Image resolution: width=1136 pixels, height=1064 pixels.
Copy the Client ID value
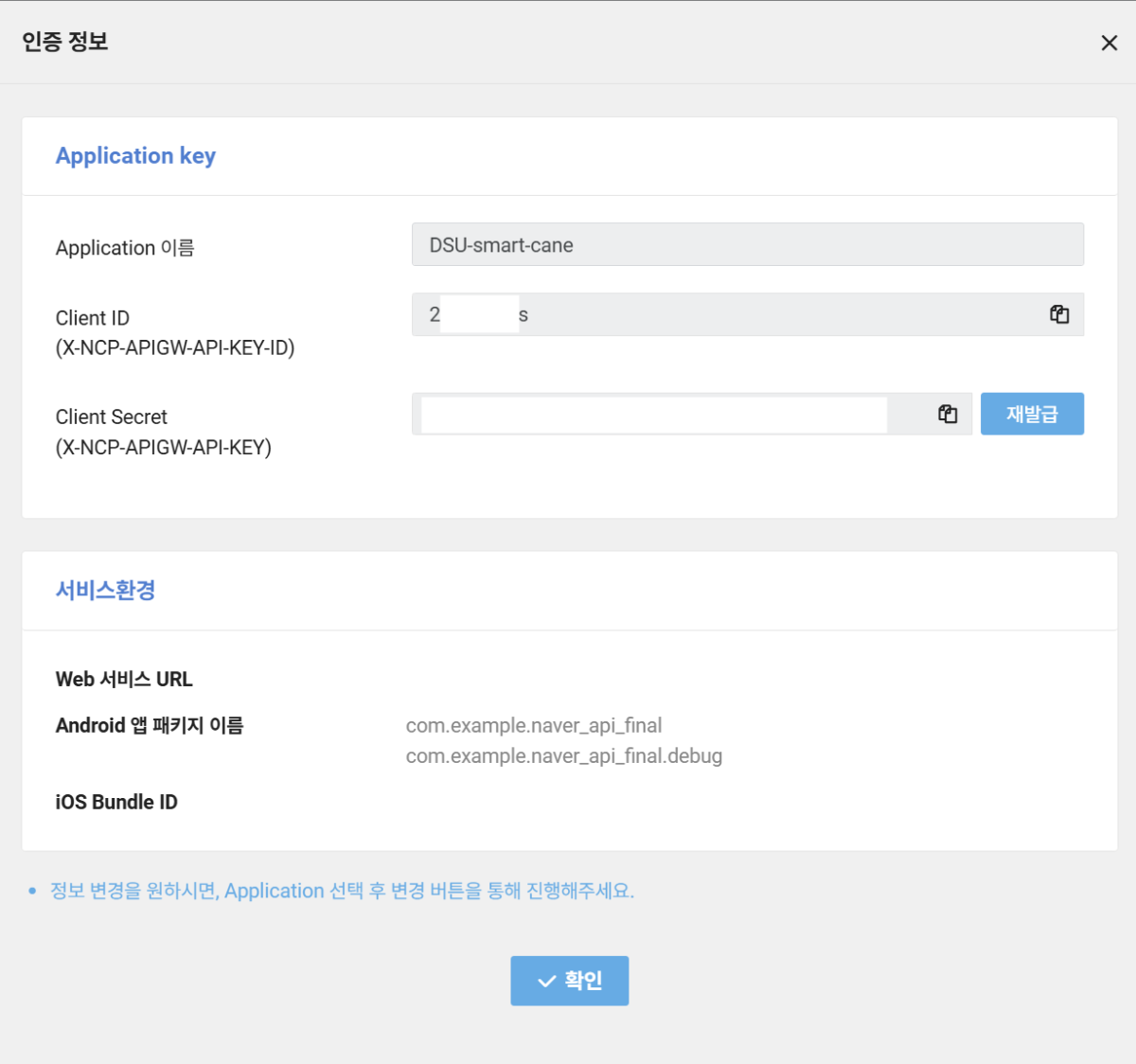coord(1059,314)
